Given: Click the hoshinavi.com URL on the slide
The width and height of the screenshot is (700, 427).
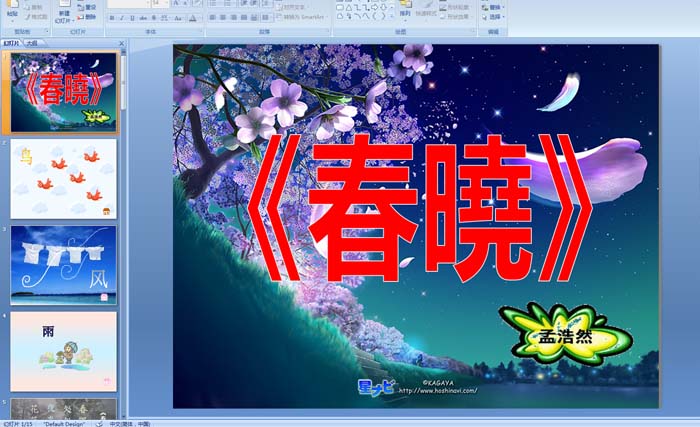Looking at the screenshot, I should 438,390.
